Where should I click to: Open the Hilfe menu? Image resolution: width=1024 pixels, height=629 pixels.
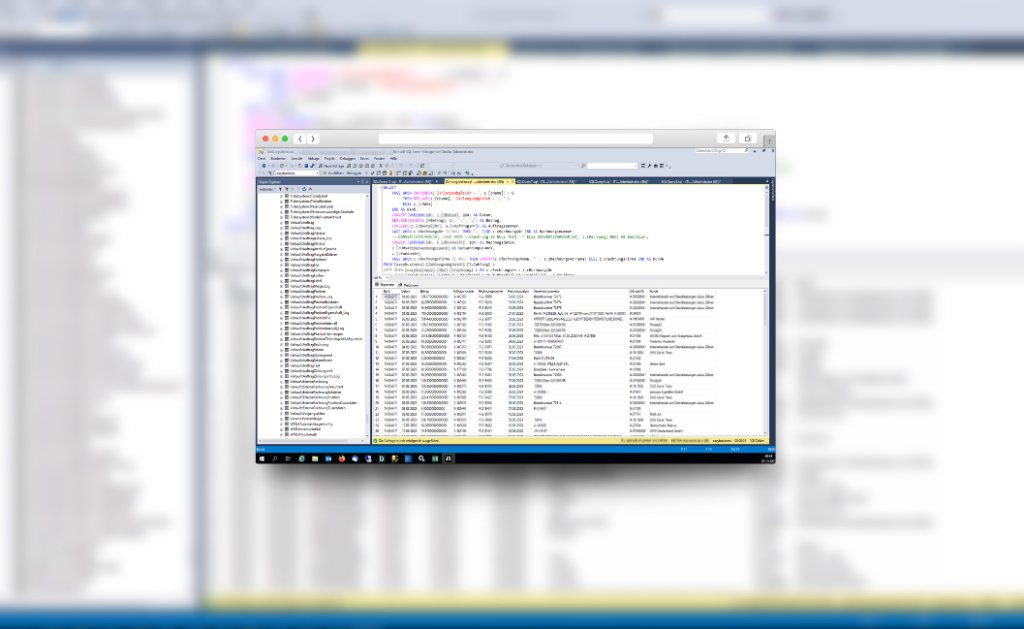click(x=394, y=159)
